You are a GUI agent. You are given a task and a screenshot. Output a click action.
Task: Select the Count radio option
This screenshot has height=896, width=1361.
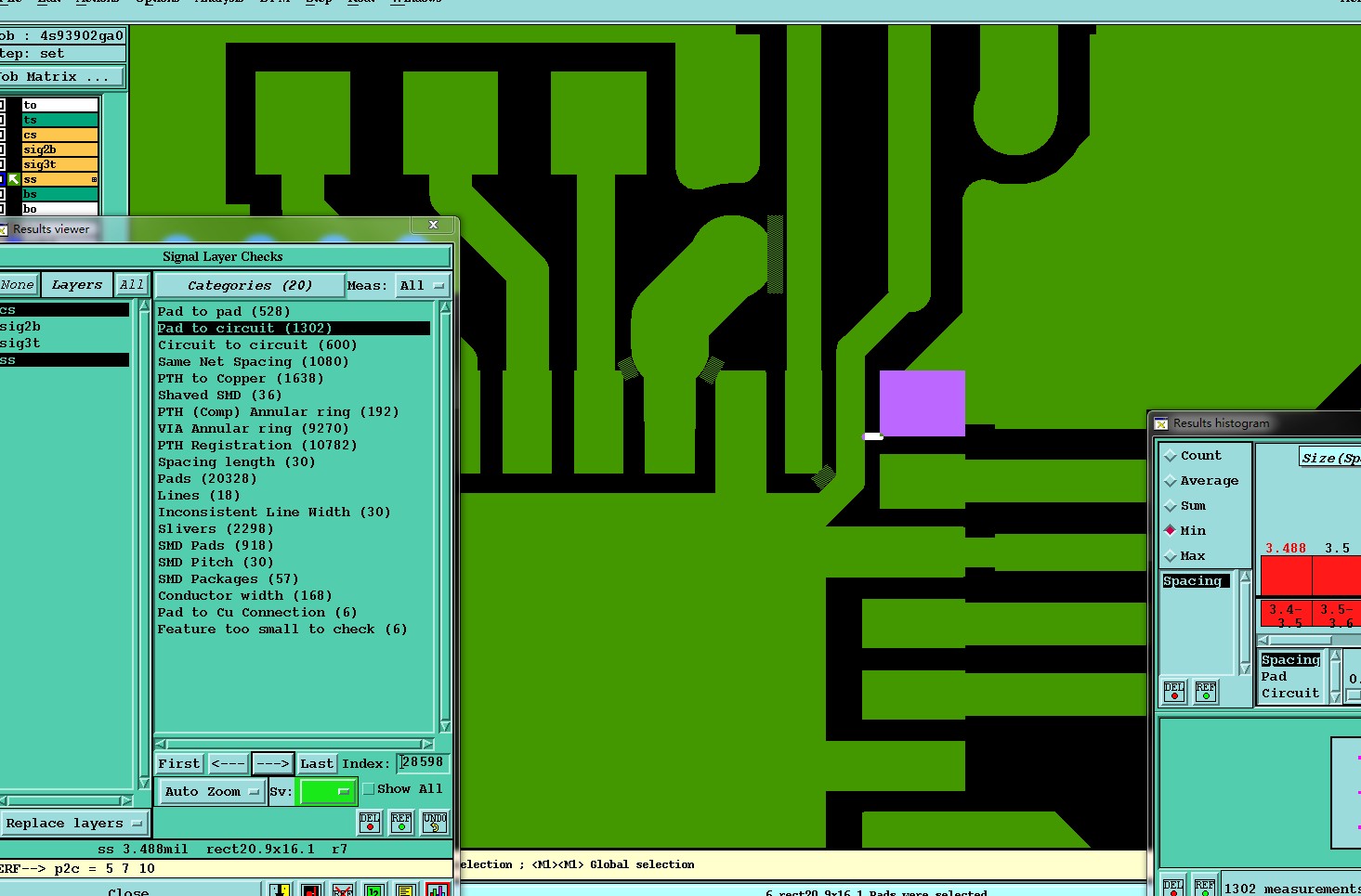pyautogui.click(x=1170, y=456)
